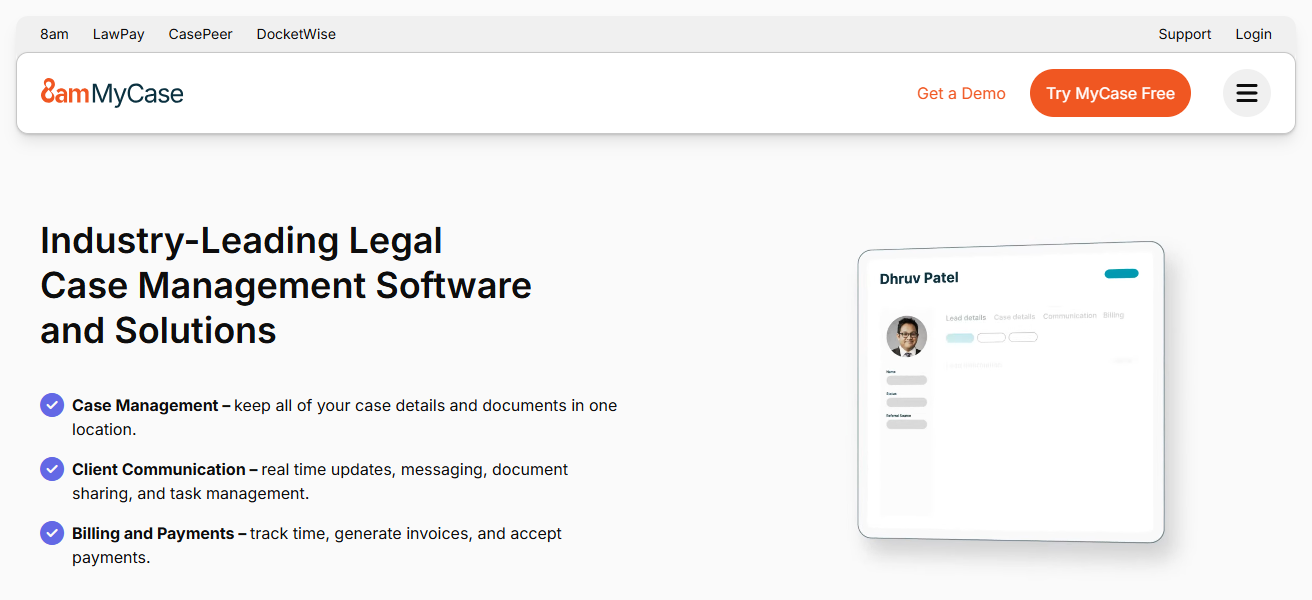Select DocketWise in the top bar
Screen dimensions: 1312x600
click(296, 34)
